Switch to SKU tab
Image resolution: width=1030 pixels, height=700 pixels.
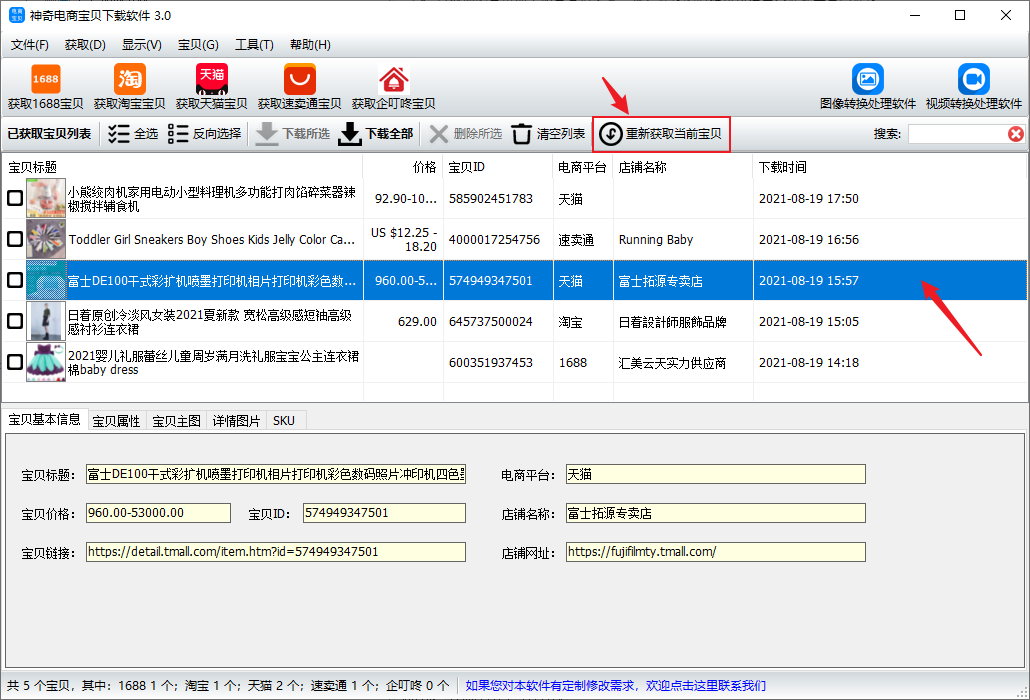point(284,421)
